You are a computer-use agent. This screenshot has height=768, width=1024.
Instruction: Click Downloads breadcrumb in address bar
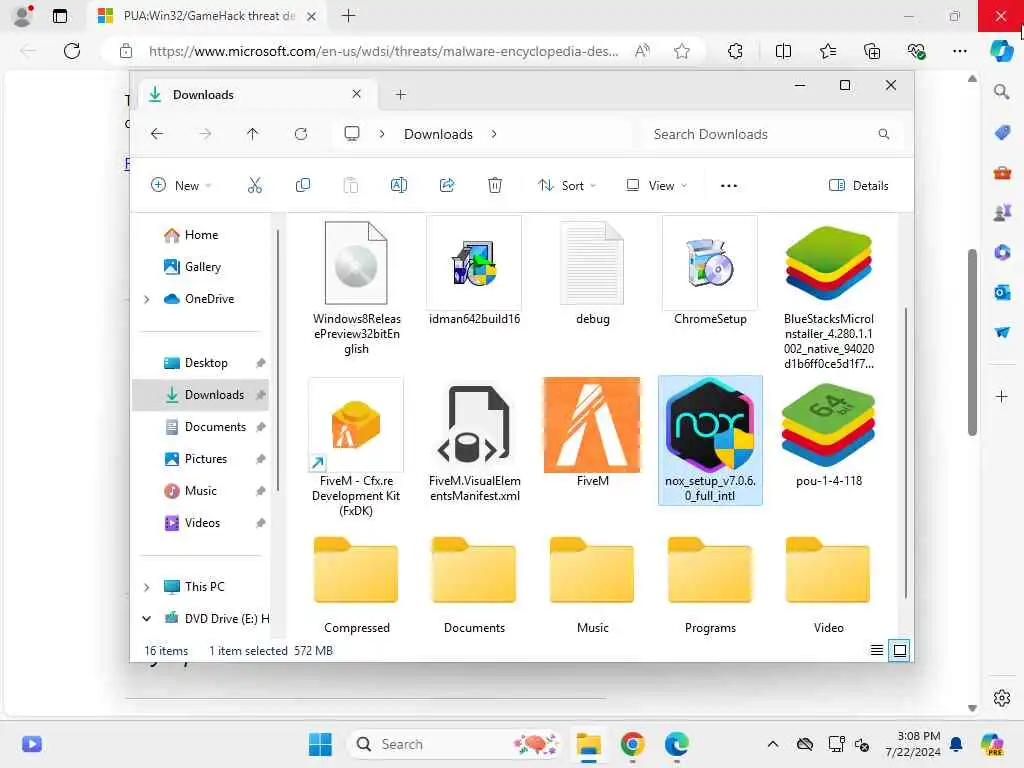pyautogui.click(x=438, y=134)
